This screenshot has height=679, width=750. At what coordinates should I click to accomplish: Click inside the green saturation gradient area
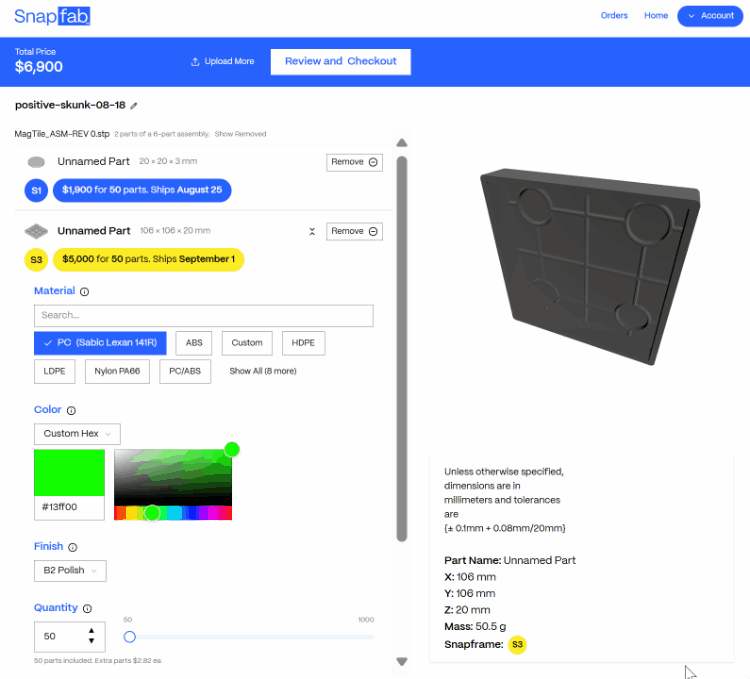[x=173, y=477]
